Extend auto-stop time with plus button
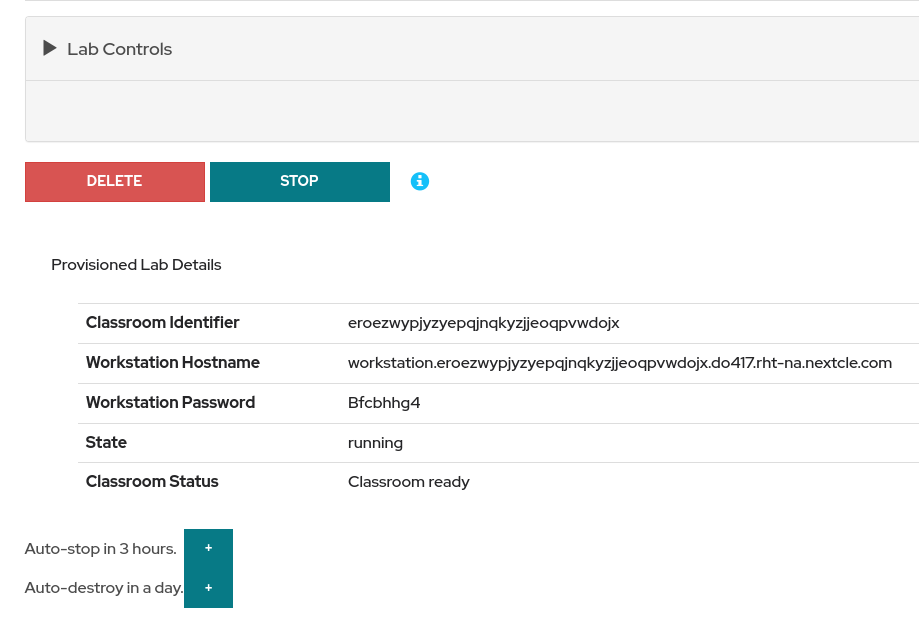Screen dimensions: 919x617 pyautogui.click(x=208, y=548)
